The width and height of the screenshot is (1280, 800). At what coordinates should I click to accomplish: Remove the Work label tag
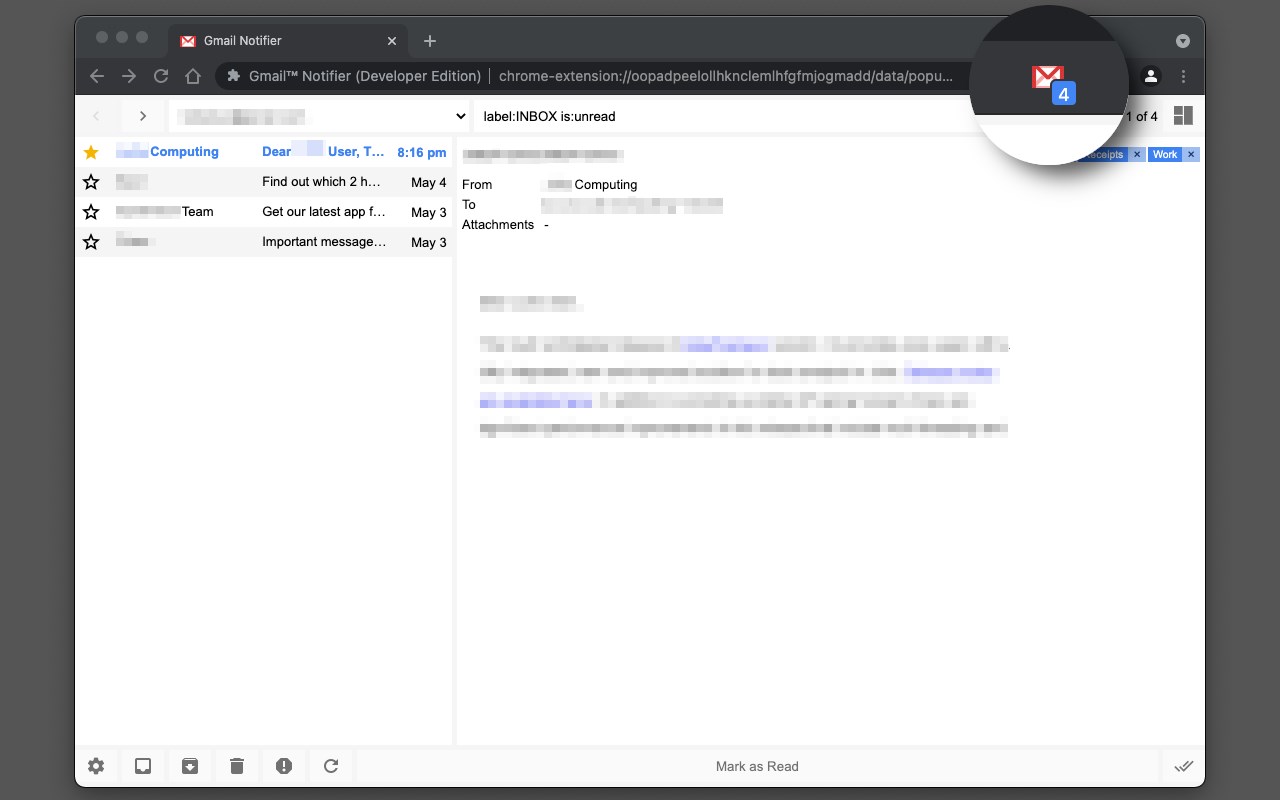tap(1191, 155)
